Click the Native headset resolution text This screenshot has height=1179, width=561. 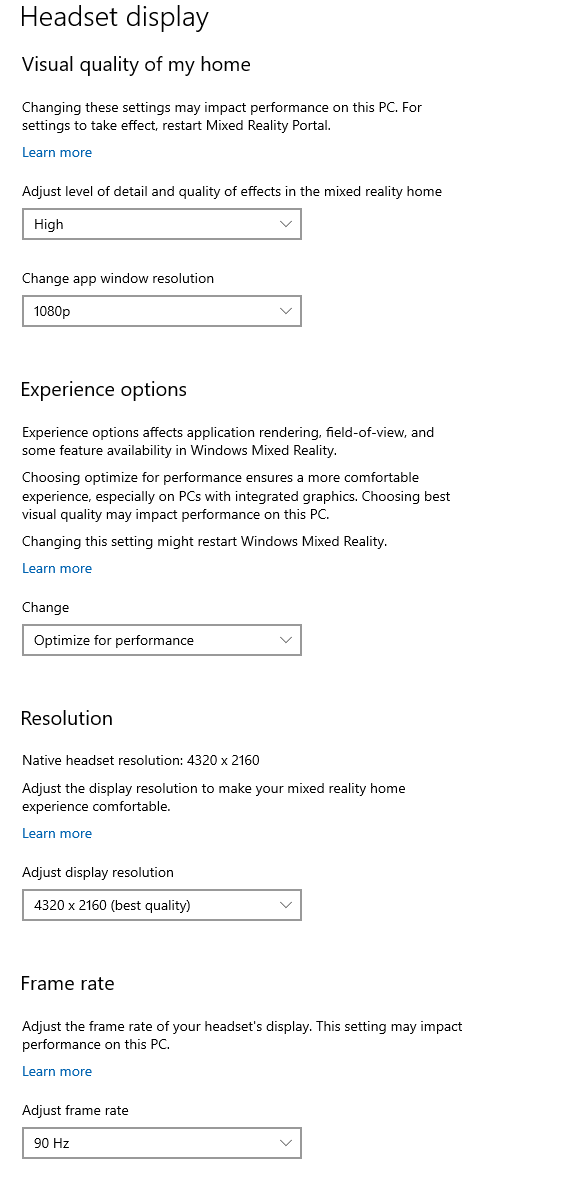point(141,760)
